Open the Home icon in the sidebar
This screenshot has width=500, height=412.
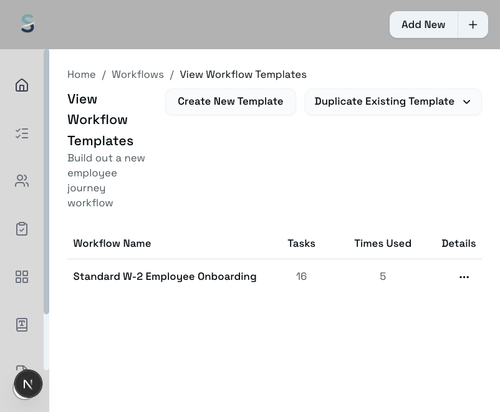pos(22,85)
